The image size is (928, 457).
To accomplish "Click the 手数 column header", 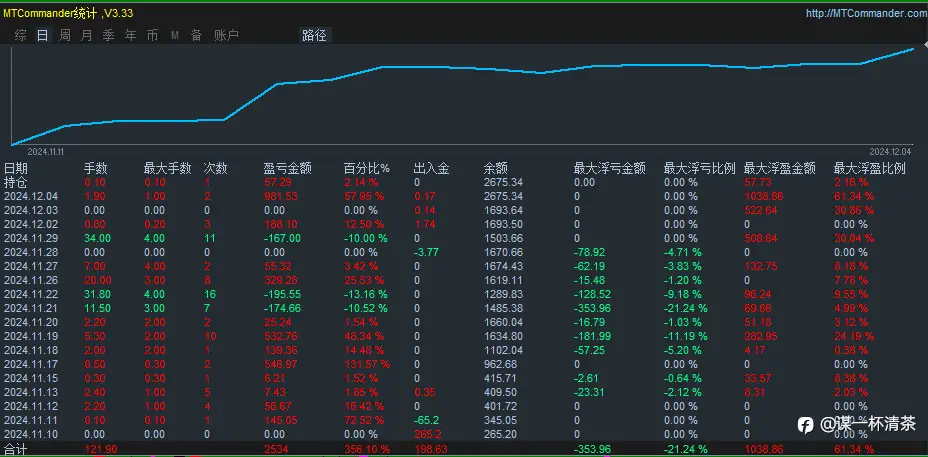I will coord(95,169).
